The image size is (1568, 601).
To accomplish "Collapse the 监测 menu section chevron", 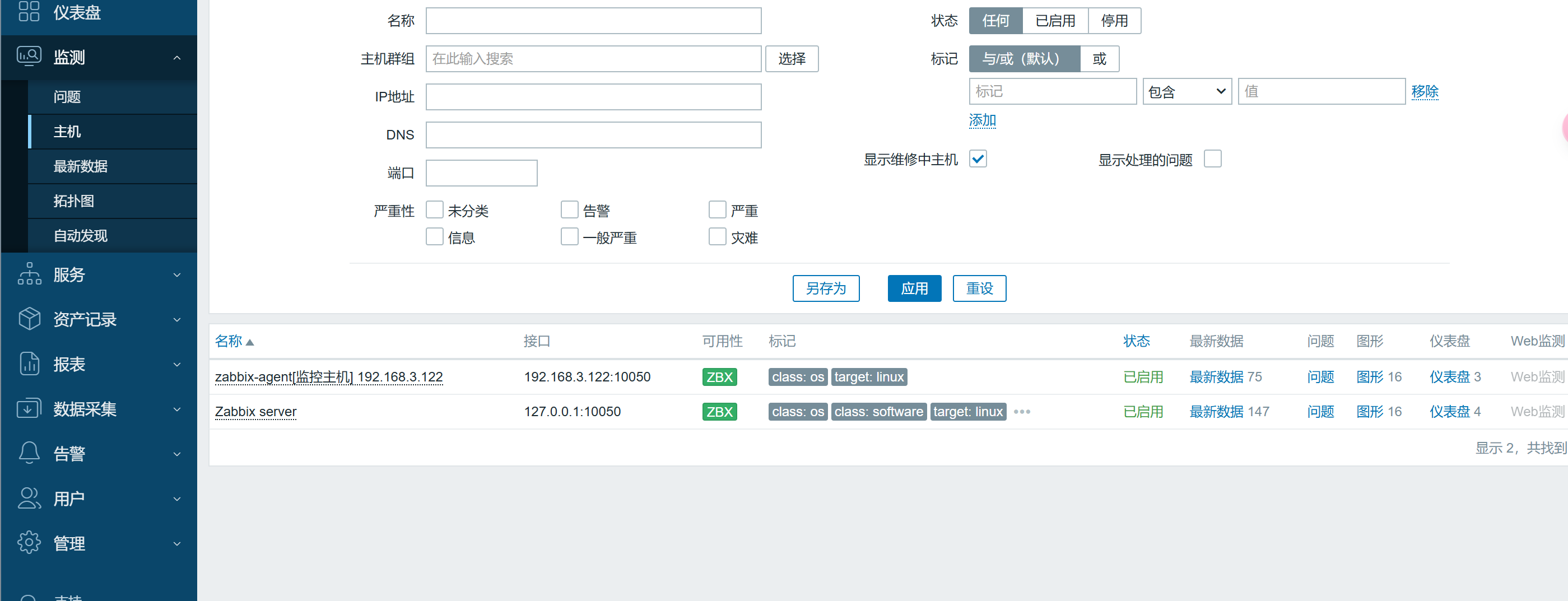I will [177, 58].
